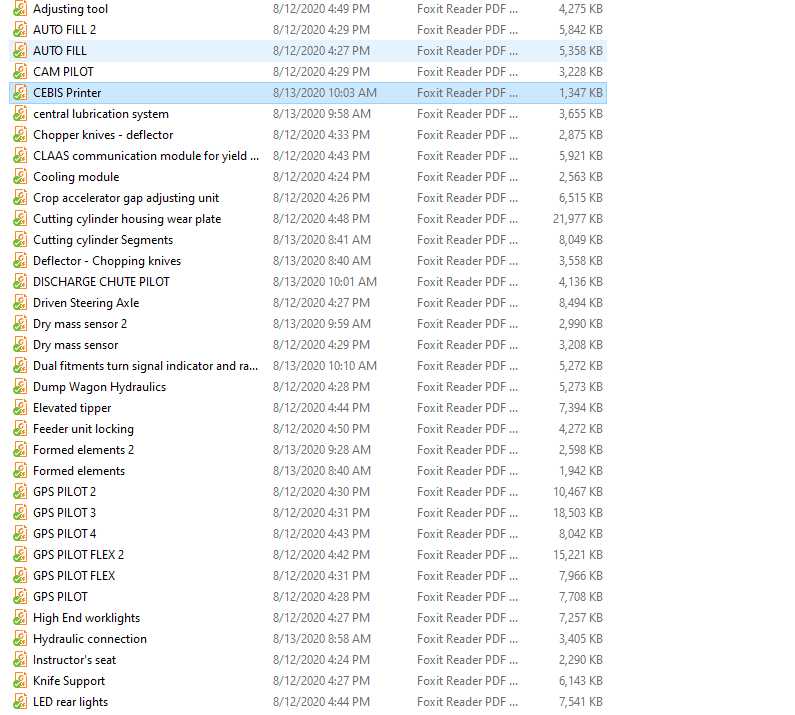Click the DISCHARGE CHUTE PILOT file name
Viewport: 795px width, 715px height.
coord(101,282)
